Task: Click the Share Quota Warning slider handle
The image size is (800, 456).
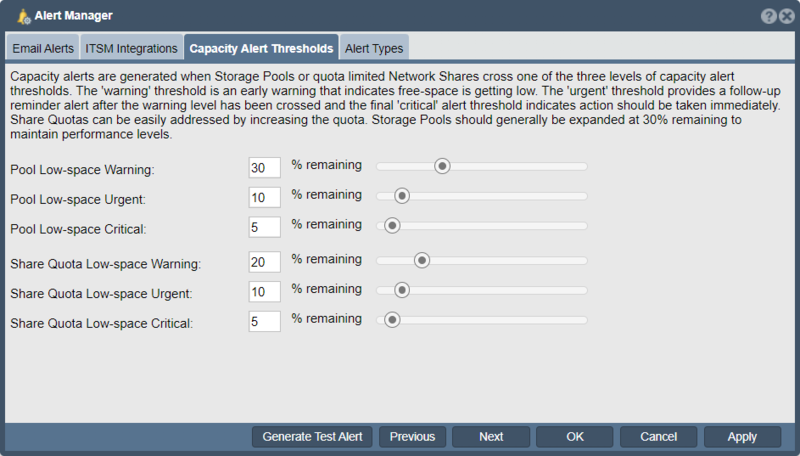Action: click(422, 260)
